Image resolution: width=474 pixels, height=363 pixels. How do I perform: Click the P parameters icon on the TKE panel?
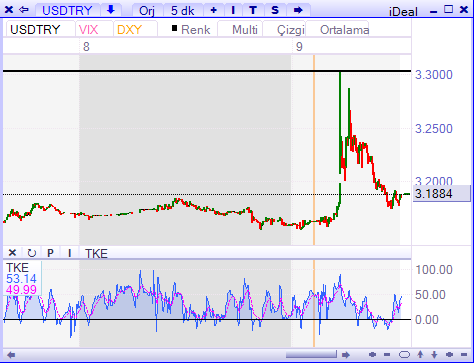[50, 253]
